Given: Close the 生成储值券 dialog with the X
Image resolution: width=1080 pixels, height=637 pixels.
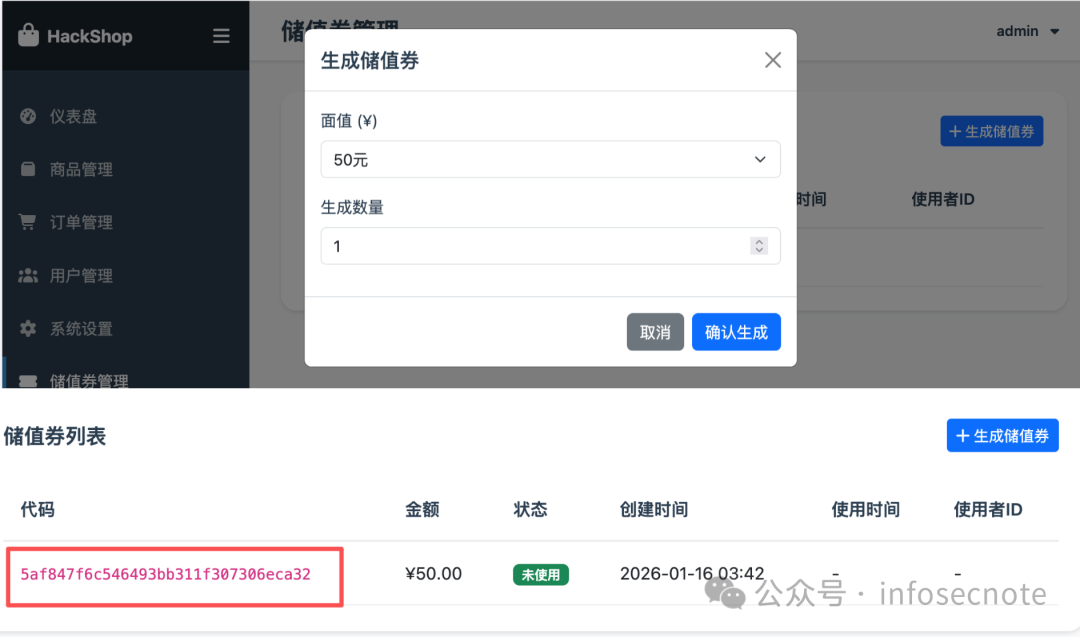Looking at the screenshot, I should click(x=772, y=60).
